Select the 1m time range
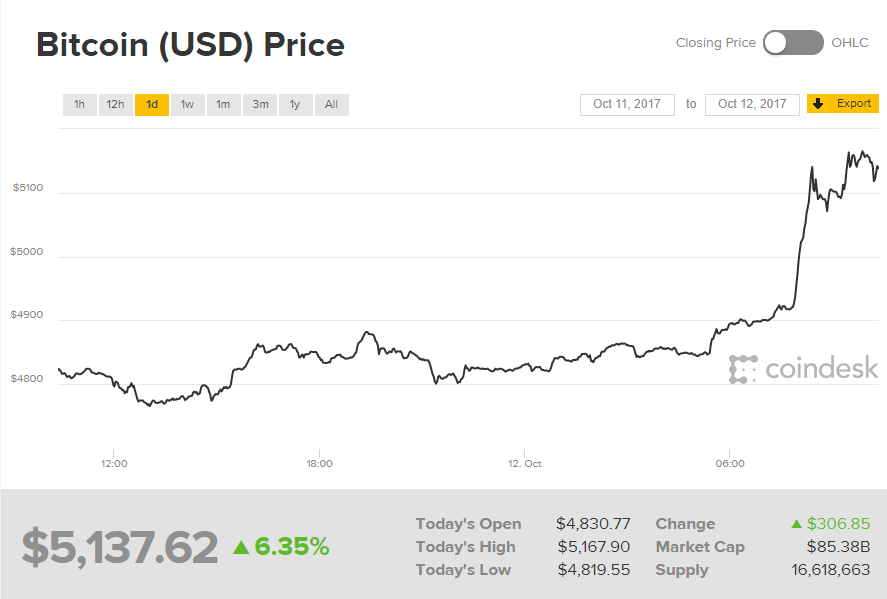The width and height of the screenshot is (887, 599). pyautogui.click(x=223, y=104)
